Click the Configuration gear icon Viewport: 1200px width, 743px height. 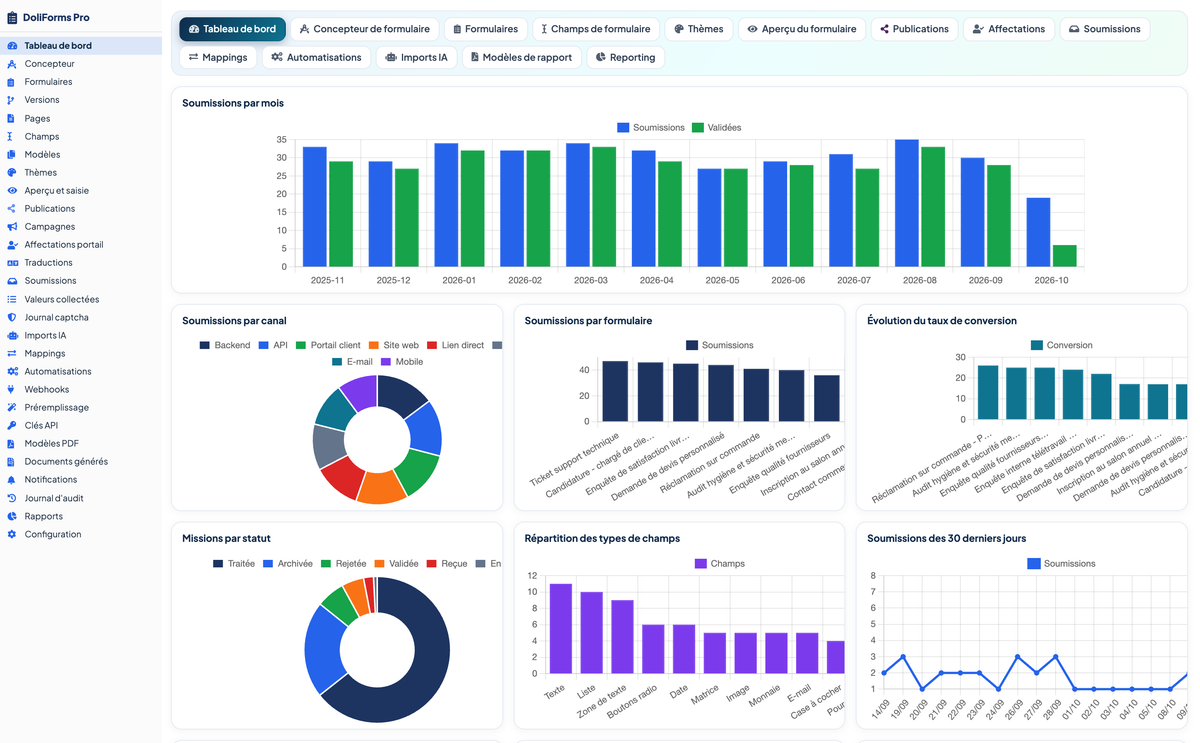tap(12, 534)
